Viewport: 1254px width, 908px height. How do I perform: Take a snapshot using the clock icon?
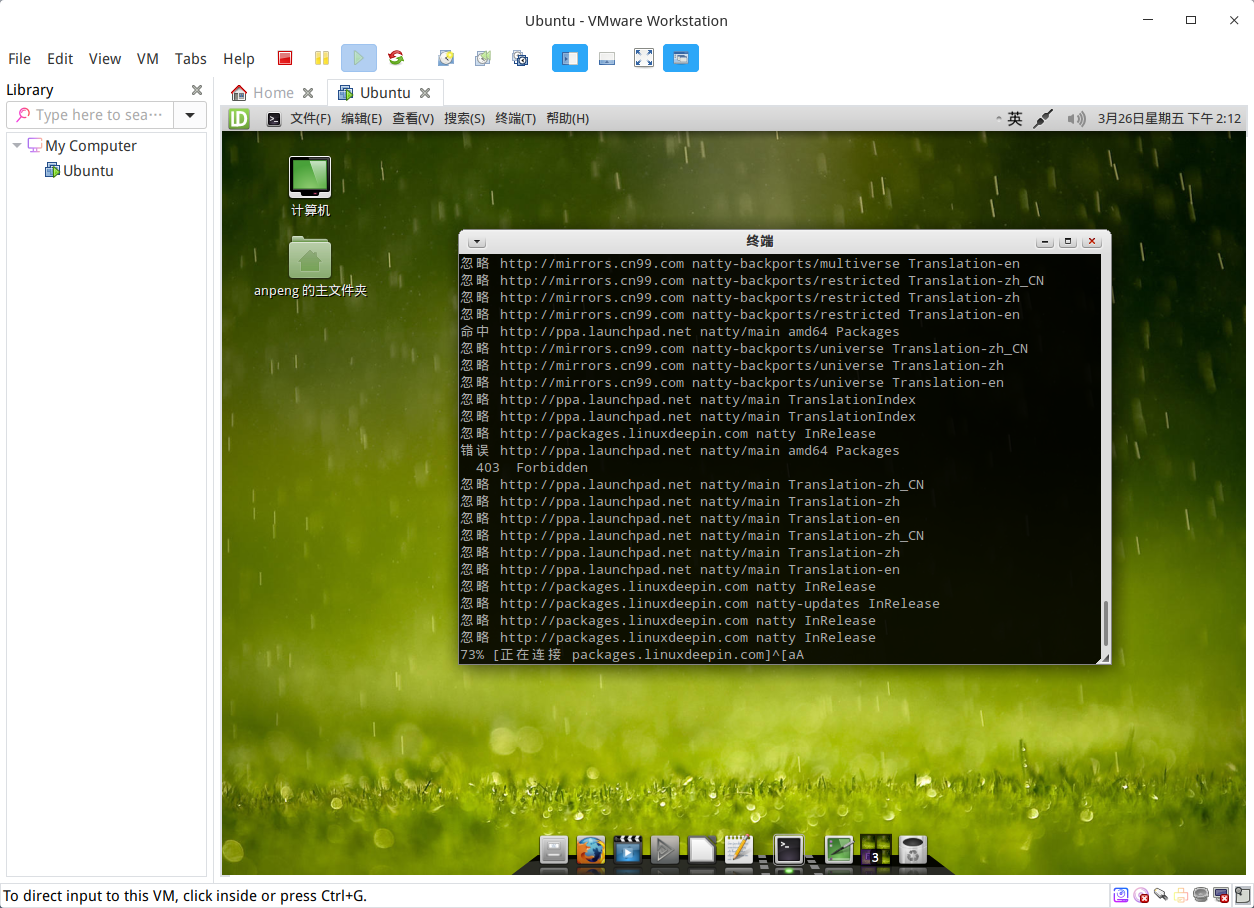pyautogui.click(x=446, y=59)
